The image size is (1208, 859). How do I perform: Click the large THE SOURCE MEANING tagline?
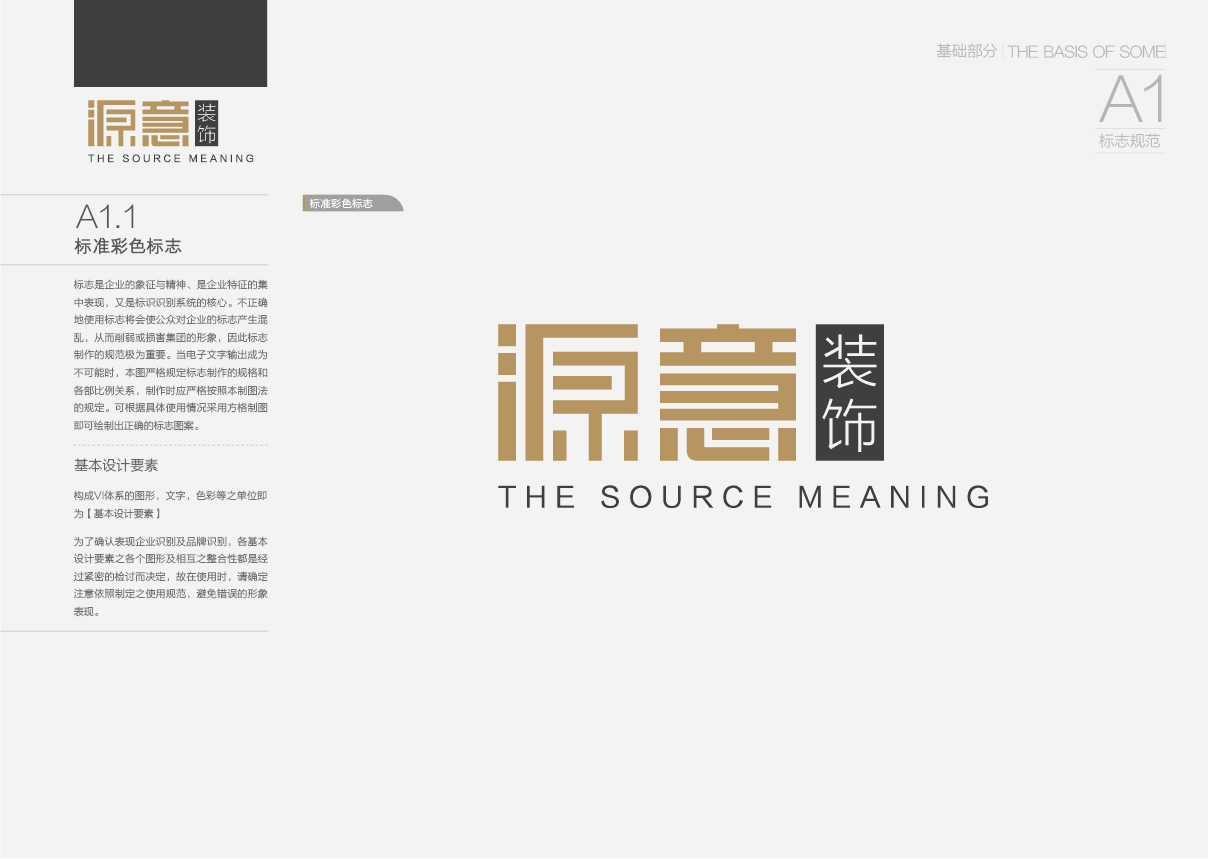tap(744, 497)
